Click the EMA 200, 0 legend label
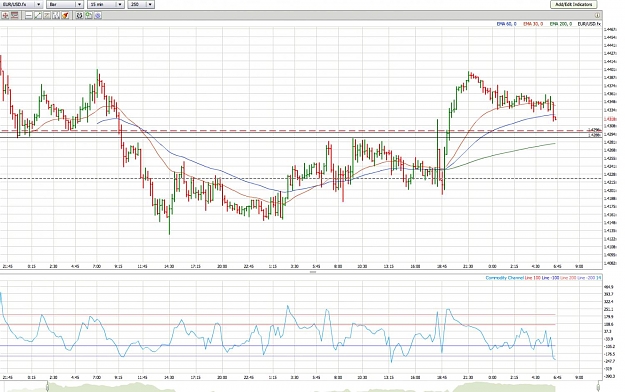 coord(561,24)
